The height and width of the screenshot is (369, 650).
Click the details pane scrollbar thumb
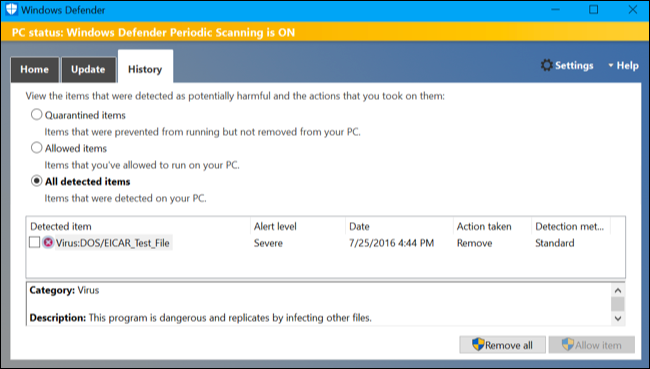(x=618, y=304)
